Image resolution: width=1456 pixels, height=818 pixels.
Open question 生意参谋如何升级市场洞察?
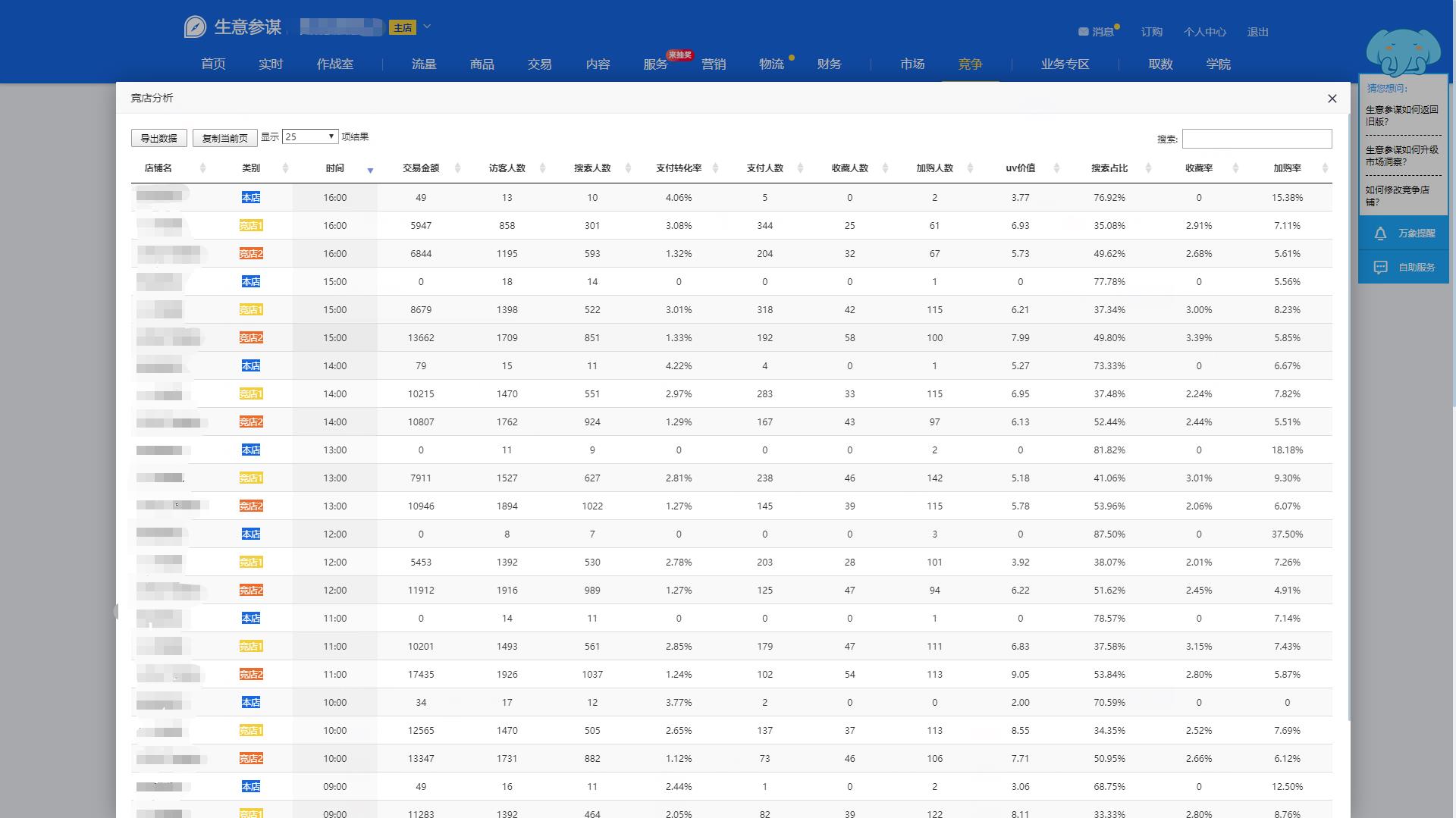coord(1402,155)
